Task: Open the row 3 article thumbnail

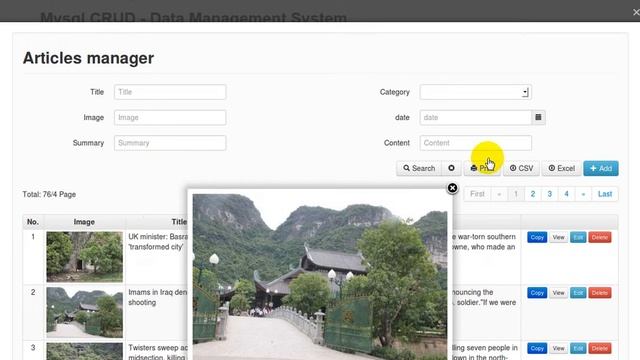Action: click(x=84, y=351)
